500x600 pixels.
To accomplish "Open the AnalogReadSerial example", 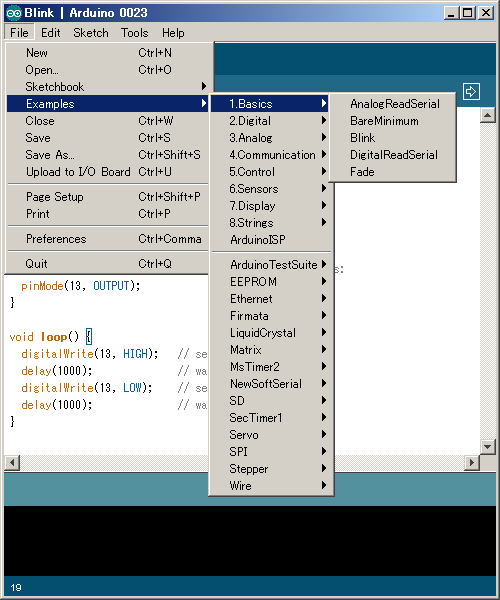I will (x=393, y=104).
